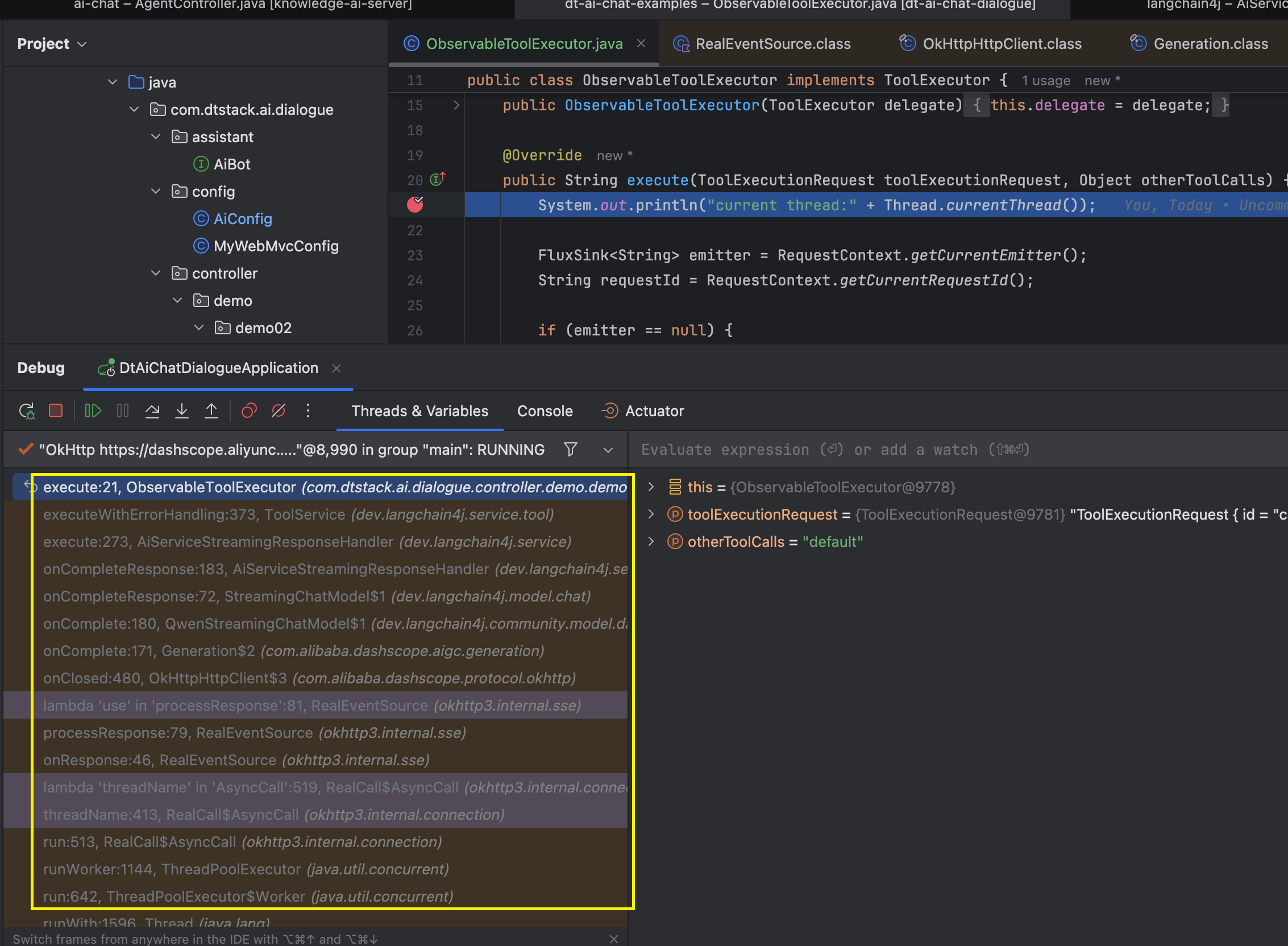Open the Actuator tab

coord(643,411)
